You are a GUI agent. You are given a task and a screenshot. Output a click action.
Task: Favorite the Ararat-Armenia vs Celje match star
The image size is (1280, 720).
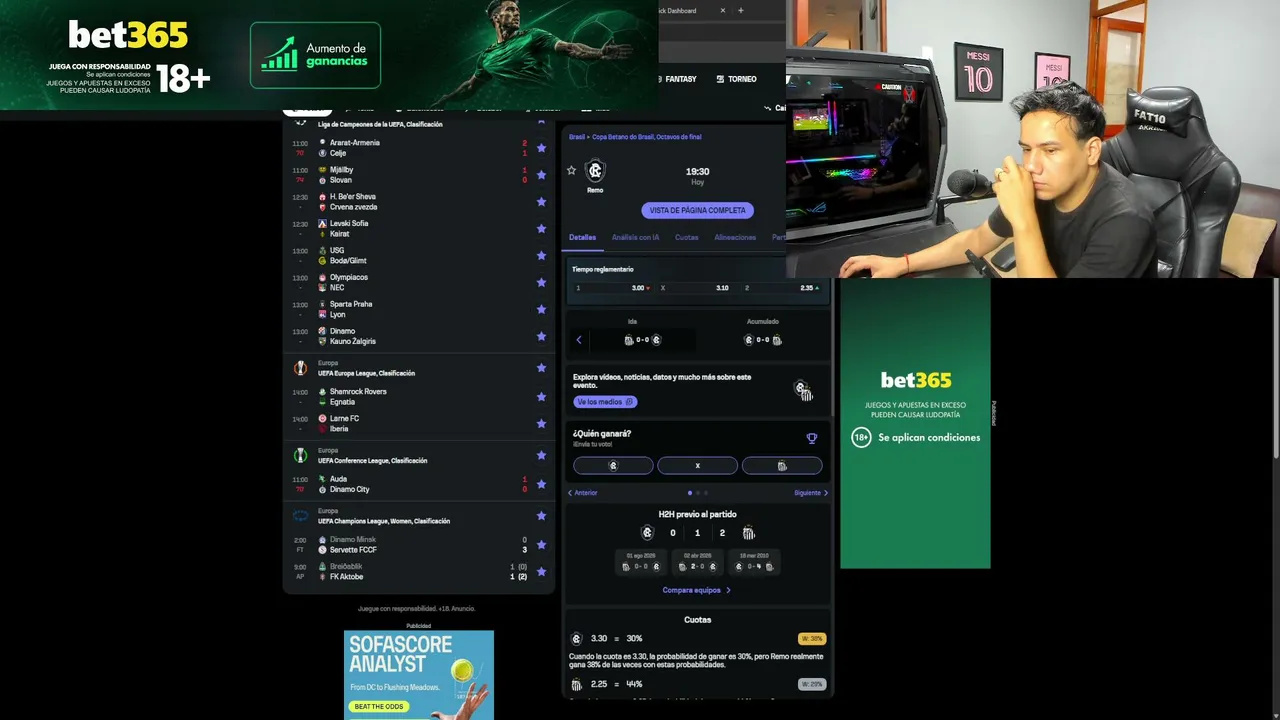click(541, 148)
